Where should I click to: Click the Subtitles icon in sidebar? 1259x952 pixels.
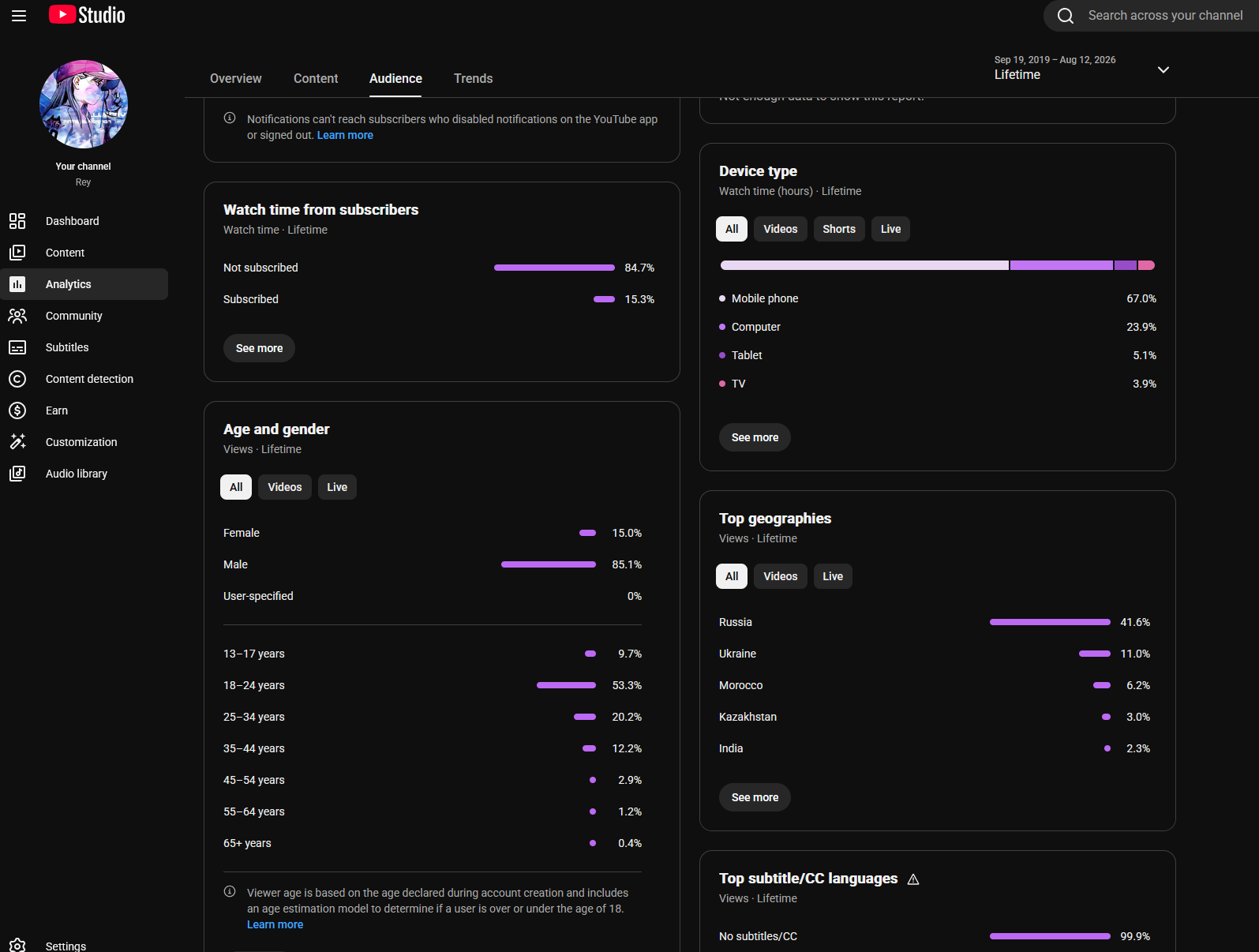point(17,347)
